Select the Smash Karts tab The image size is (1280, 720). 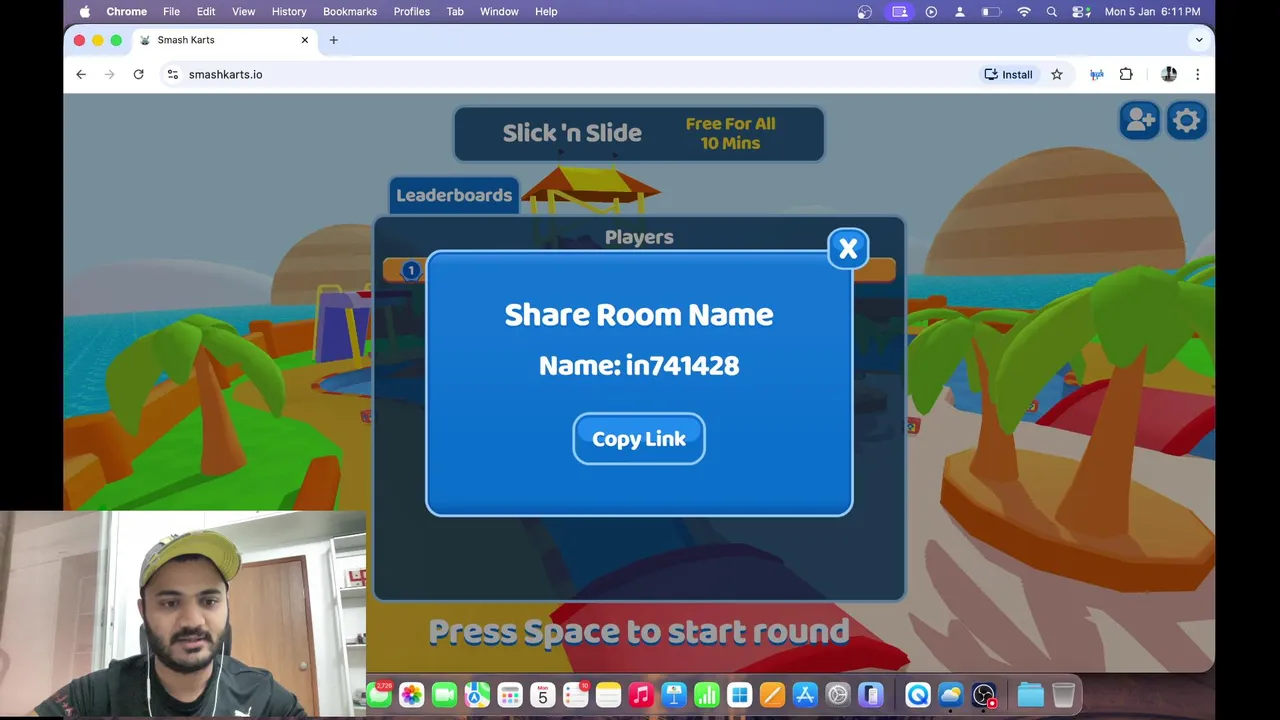tap(224, 40)
